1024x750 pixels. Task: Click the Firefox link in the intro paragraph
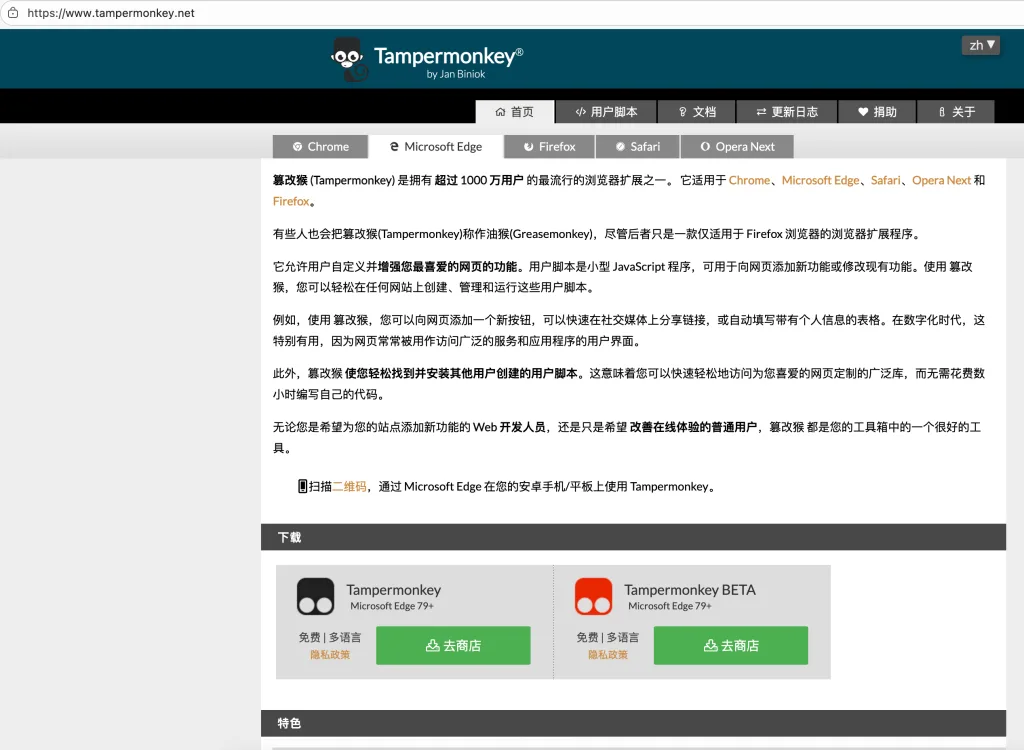[291, 200]
